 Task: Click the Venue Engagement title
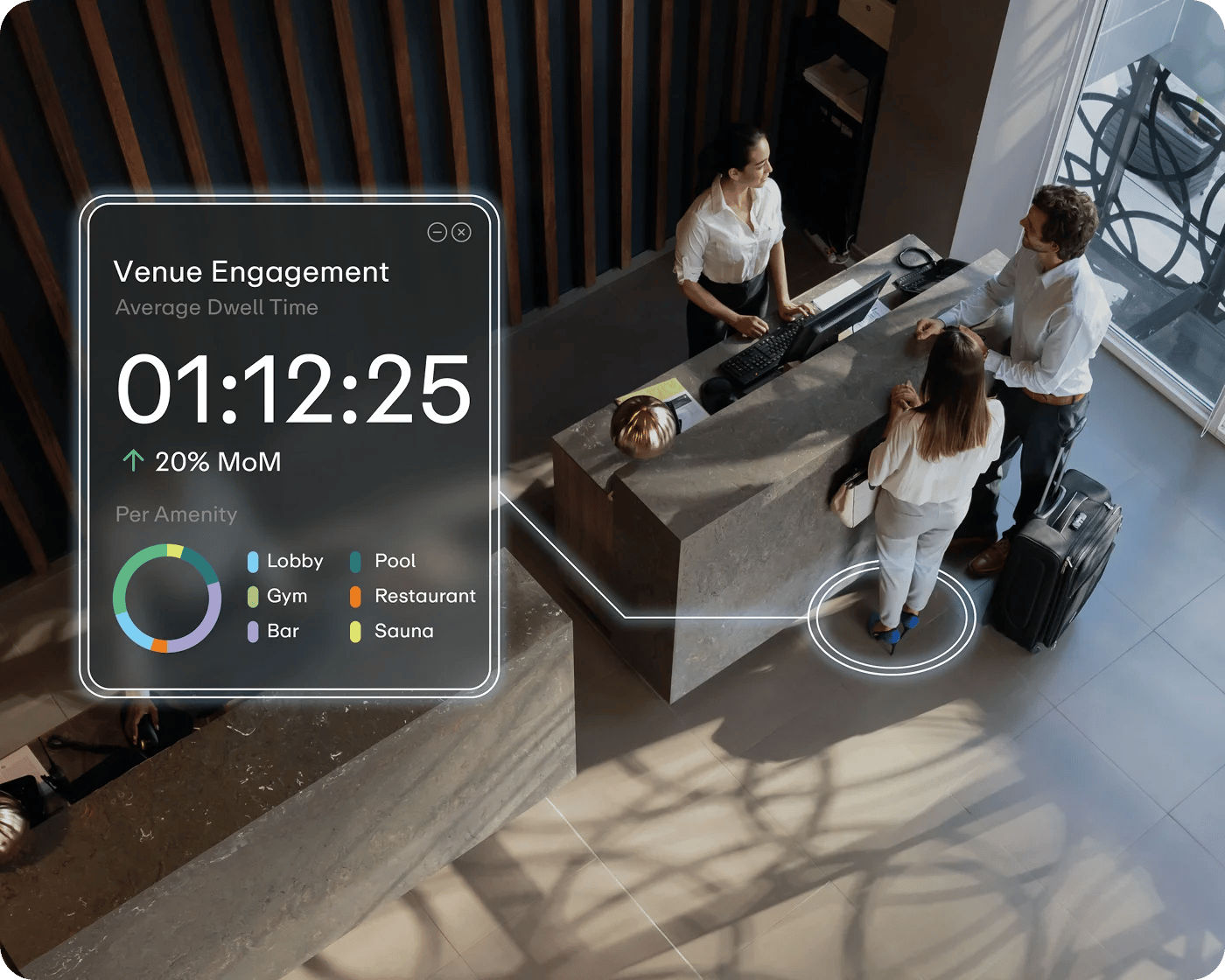tap(251, 272)
